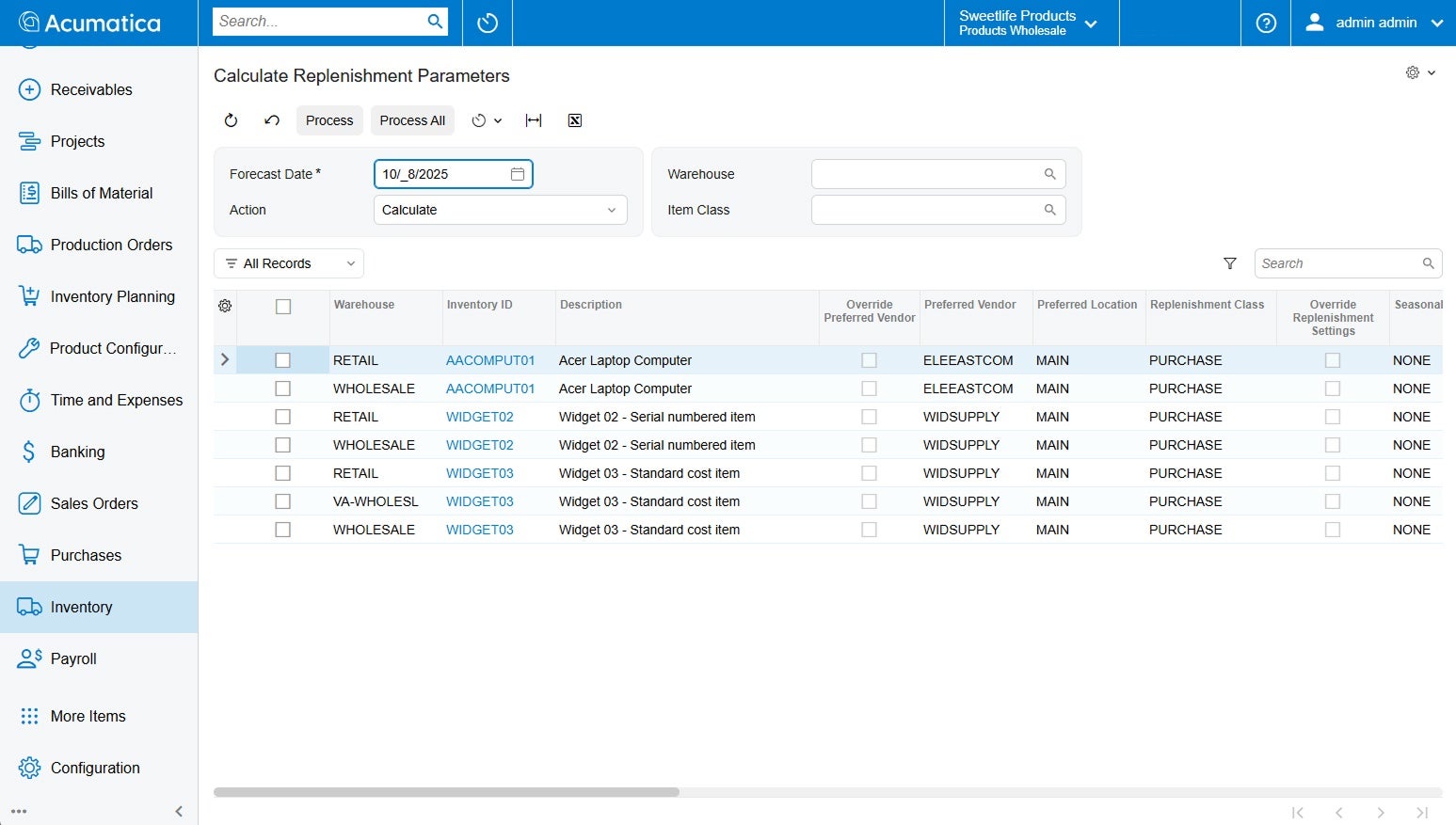This screenshot has width=1456, height=825.
Task: Click the Fit-to-Screen toolbar icon
Action: (x=533, y=120)
